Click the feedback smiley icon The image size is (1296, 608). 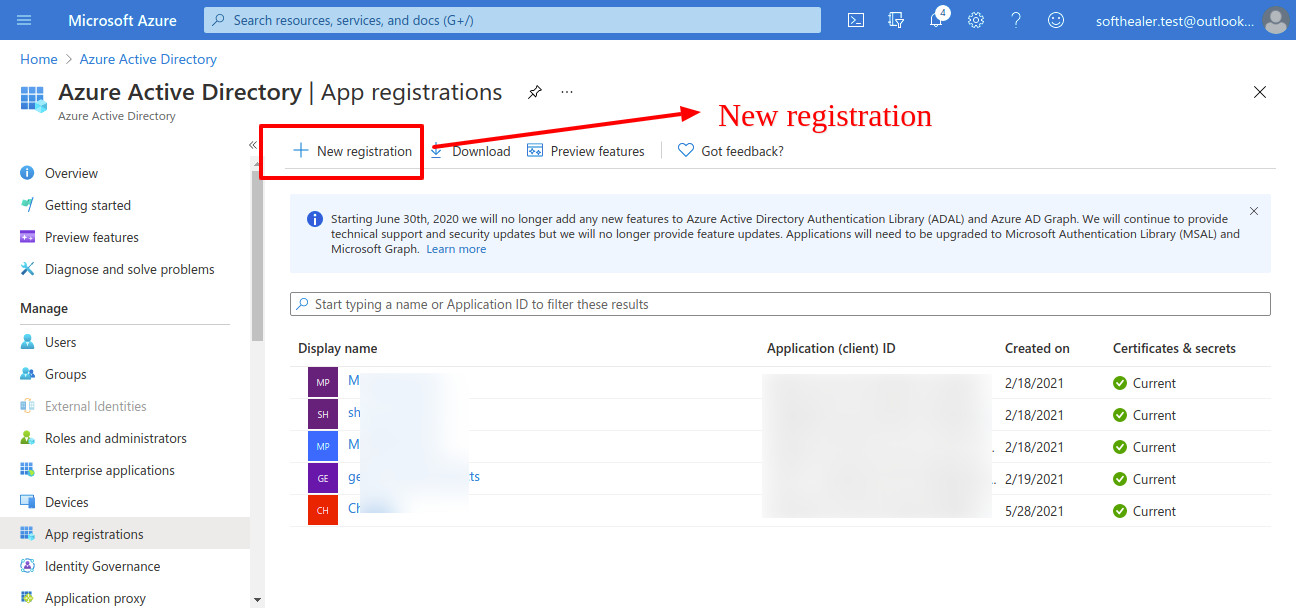[1056, 20]
